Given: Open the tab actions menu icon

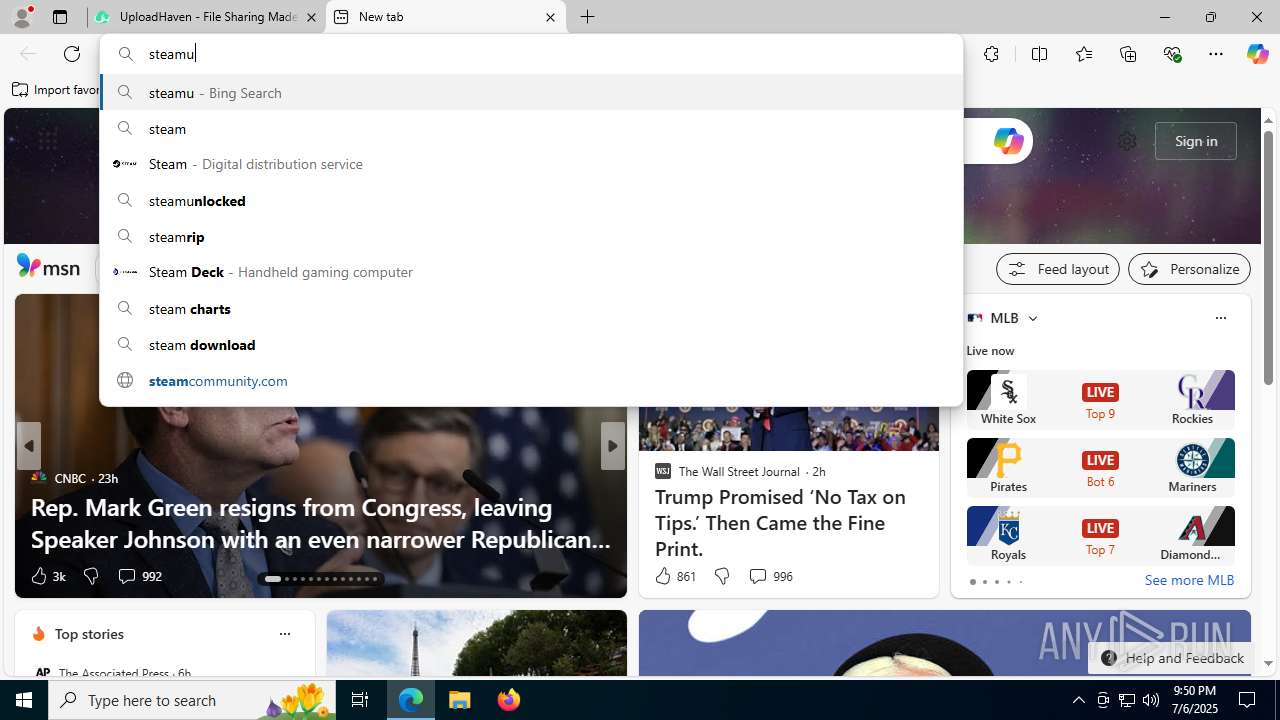Looking at the screenshot, I should (60, 17).
